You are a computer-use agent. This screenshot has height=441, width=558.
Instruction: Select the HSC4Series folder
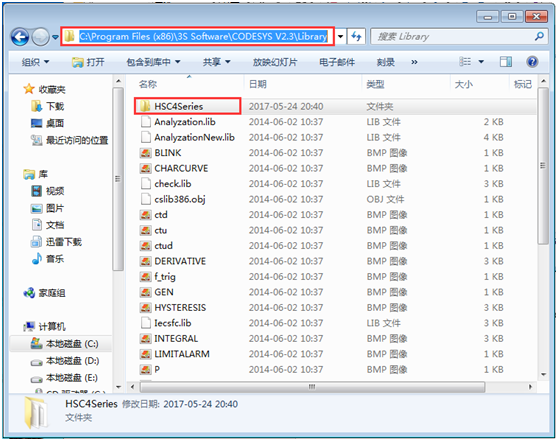click(x=188, y=106)
